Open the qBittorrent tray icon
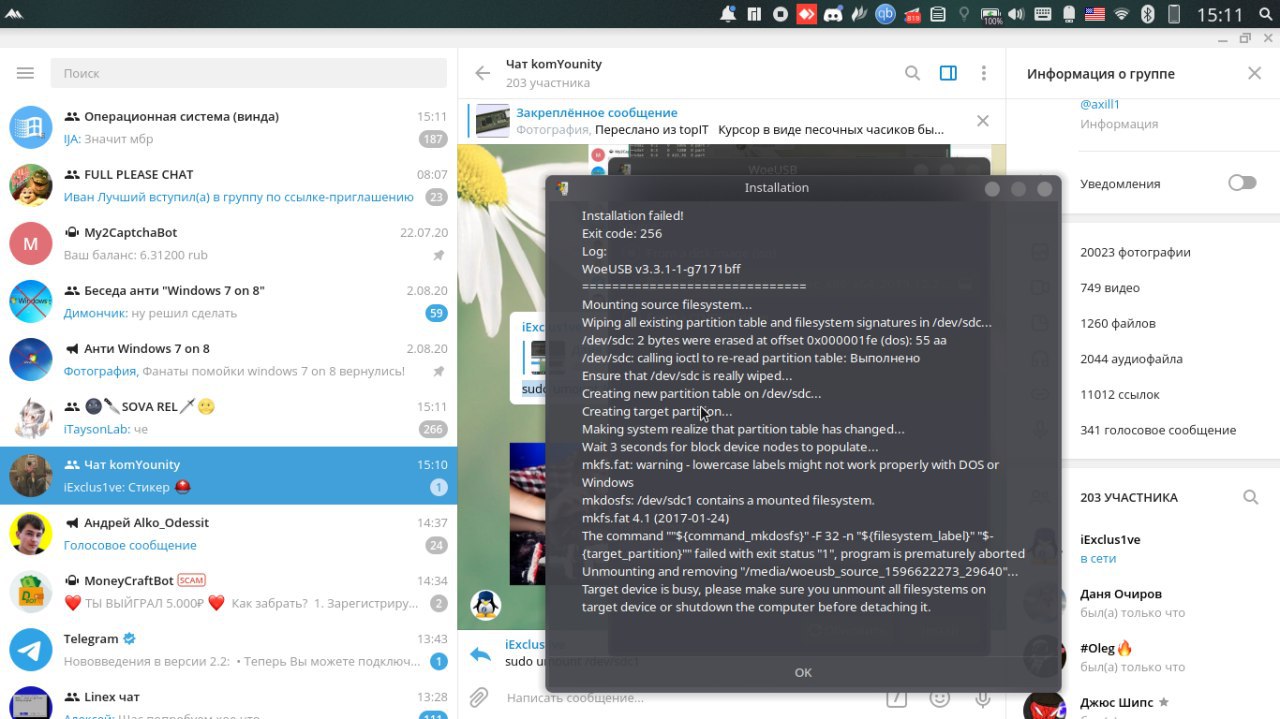The height and width of the screenshot is (719, 1280). click(x=885, y=14)
